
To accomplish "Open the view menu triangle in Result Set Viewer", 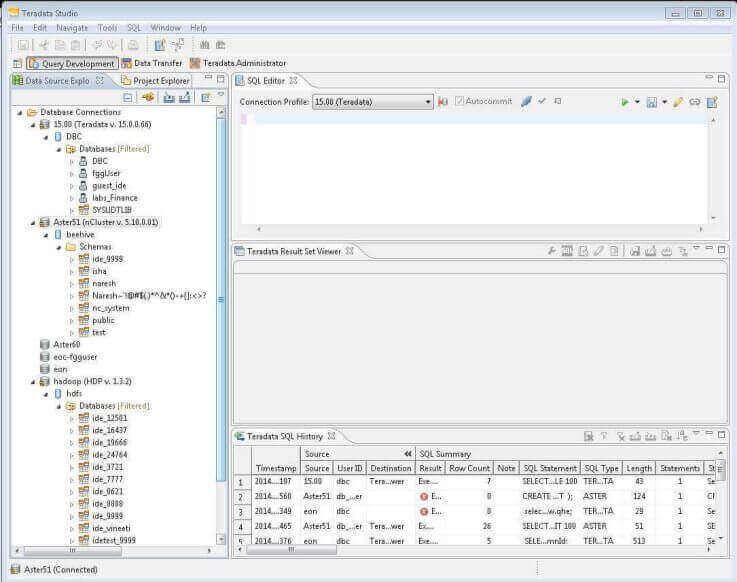I will coord(696,248).
